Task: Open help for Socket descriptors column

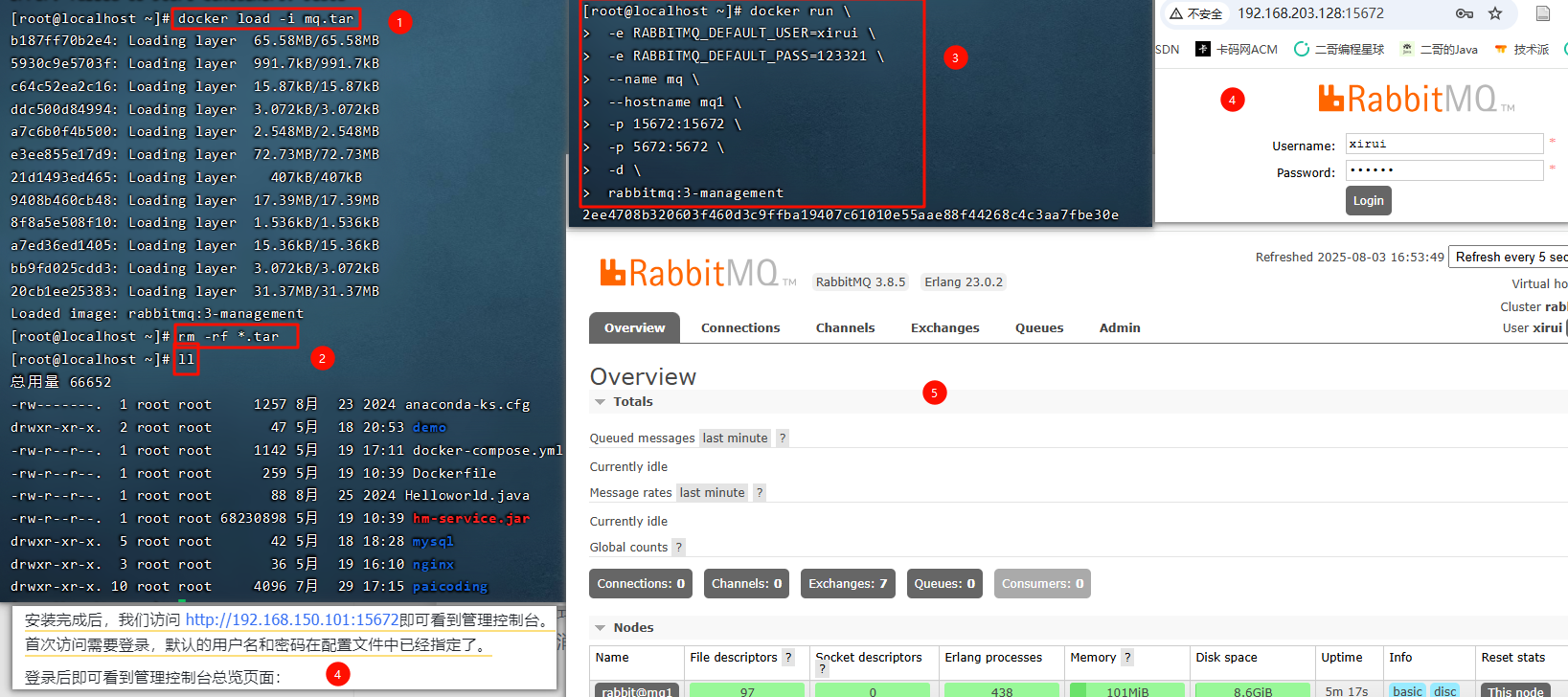Action: pos(823,670)
